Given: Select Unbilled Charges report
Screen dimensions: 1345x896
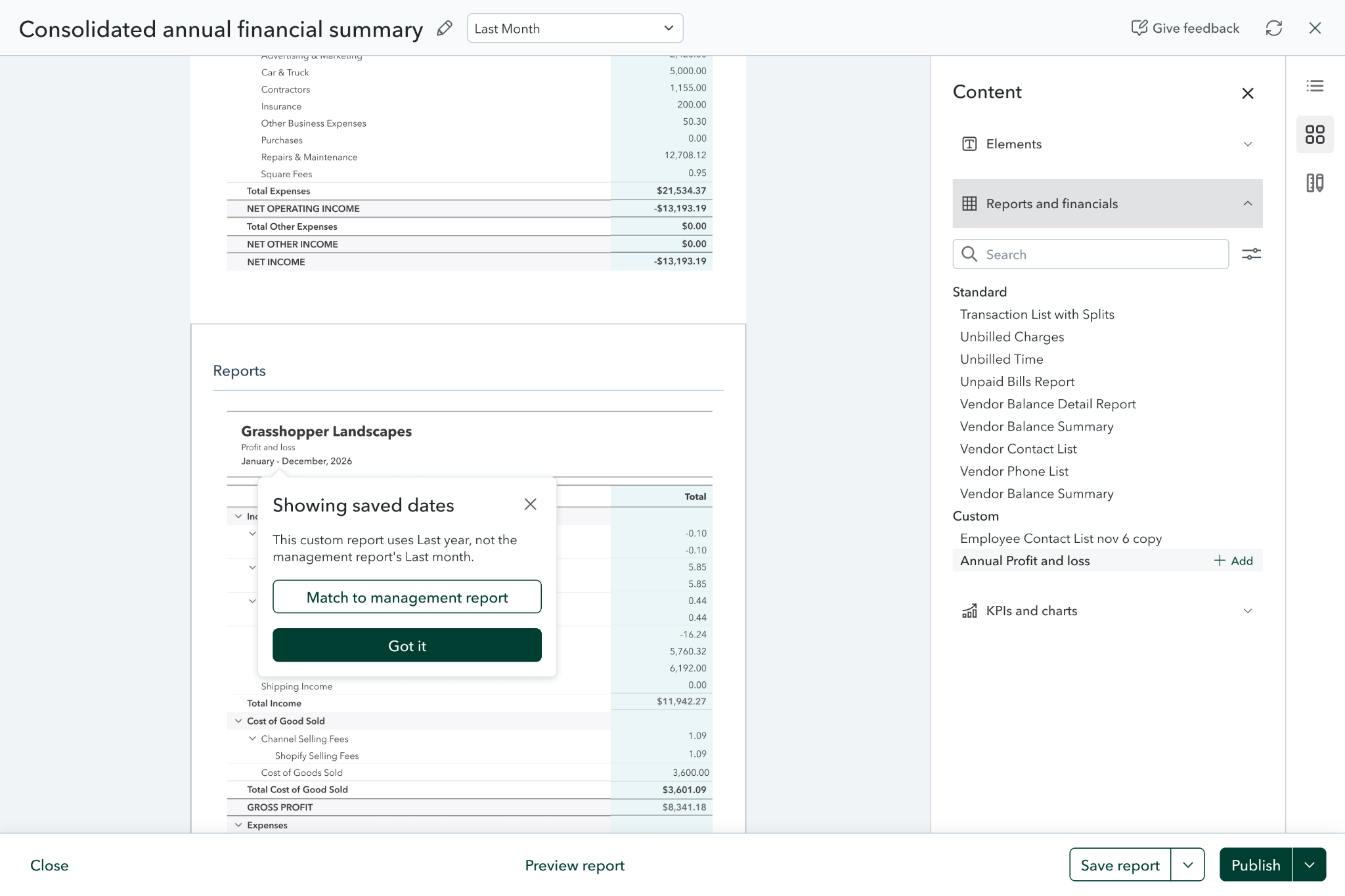Looking at the screenshot, I should click(x=1012, y=337).
